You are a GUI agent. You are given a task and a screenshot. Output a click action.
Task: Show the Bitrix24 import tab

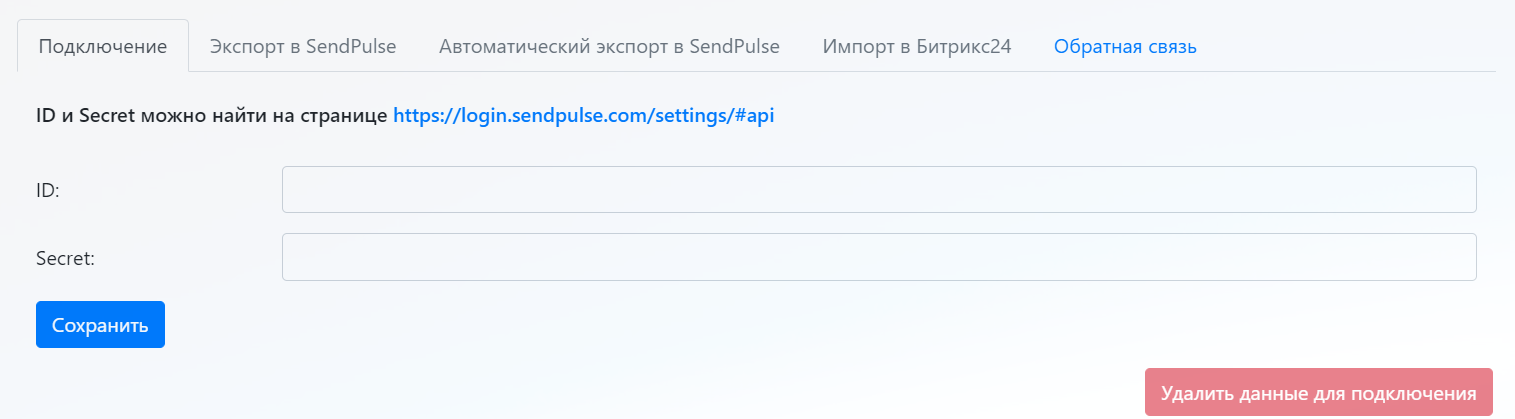(917, 46)
